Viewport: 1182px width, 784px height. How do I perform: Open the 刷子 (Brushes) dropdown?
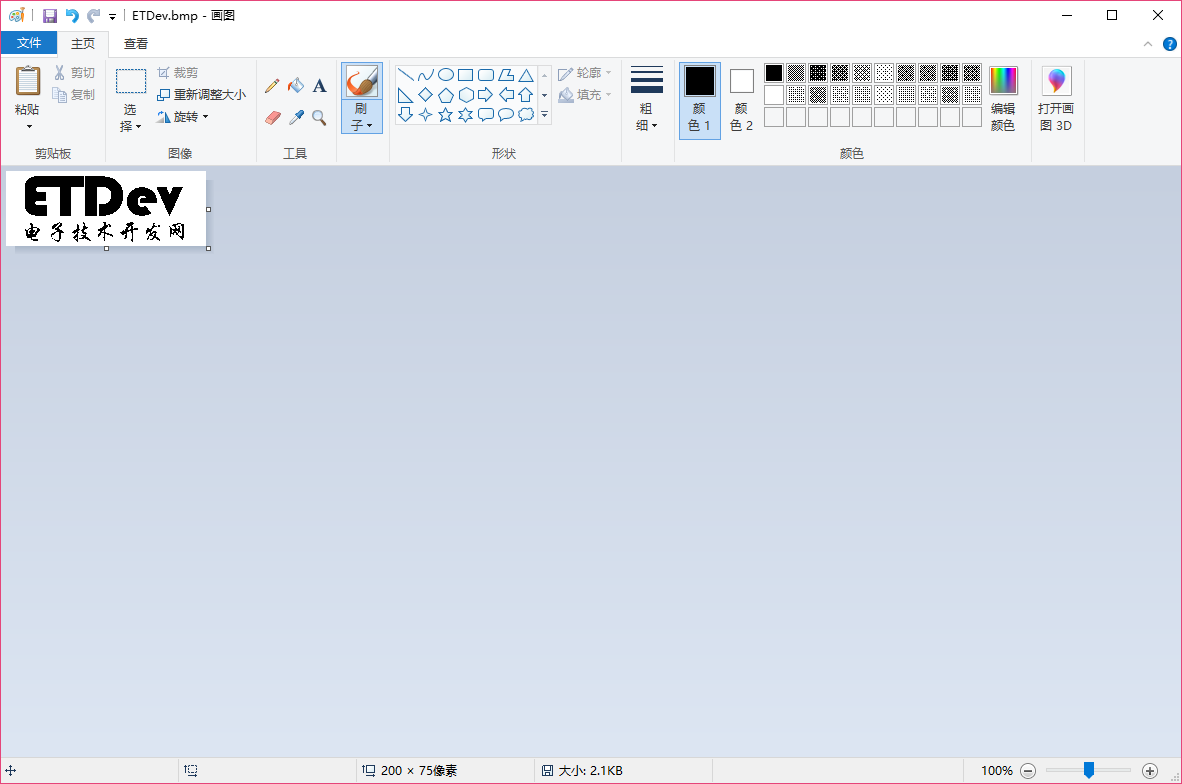tap(362, 117)
